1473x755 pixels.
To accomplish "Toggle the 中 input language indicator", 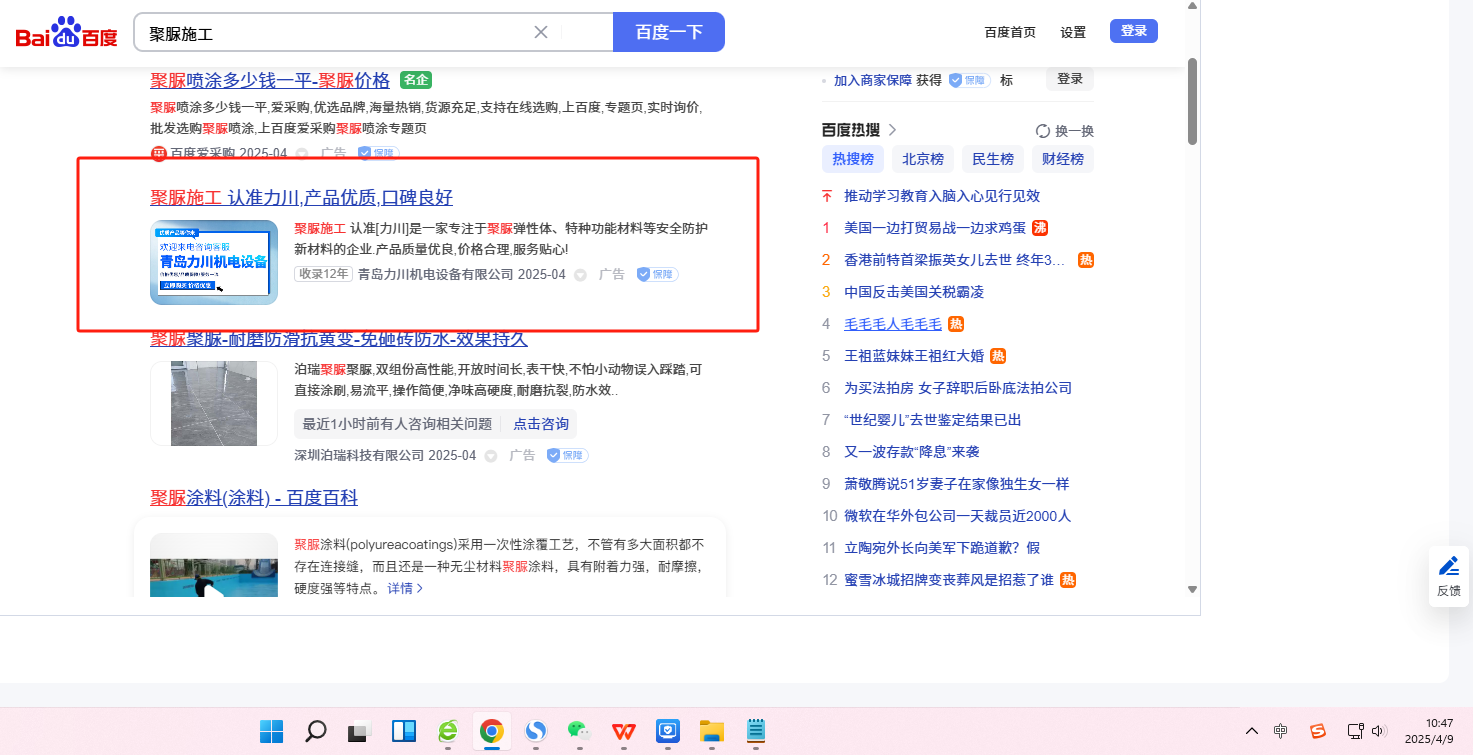I will pyautogui.click(x=1281, y=731).
